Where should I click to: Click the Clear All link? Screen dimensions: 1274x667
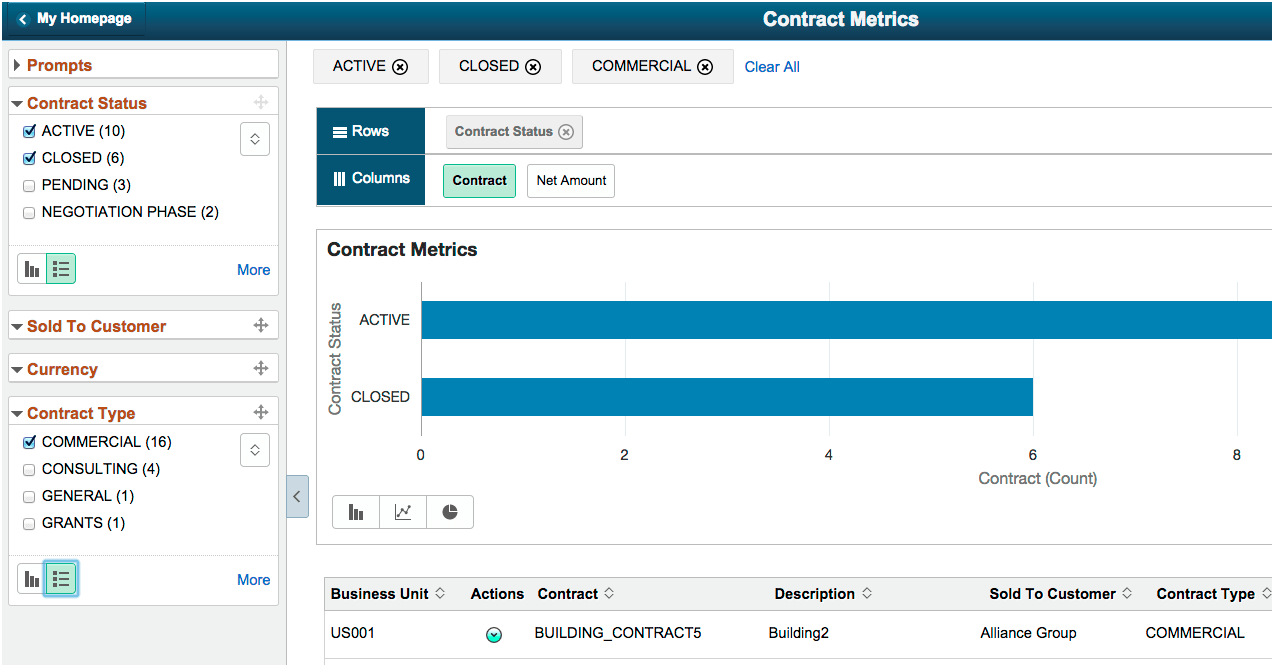[771, 66]
